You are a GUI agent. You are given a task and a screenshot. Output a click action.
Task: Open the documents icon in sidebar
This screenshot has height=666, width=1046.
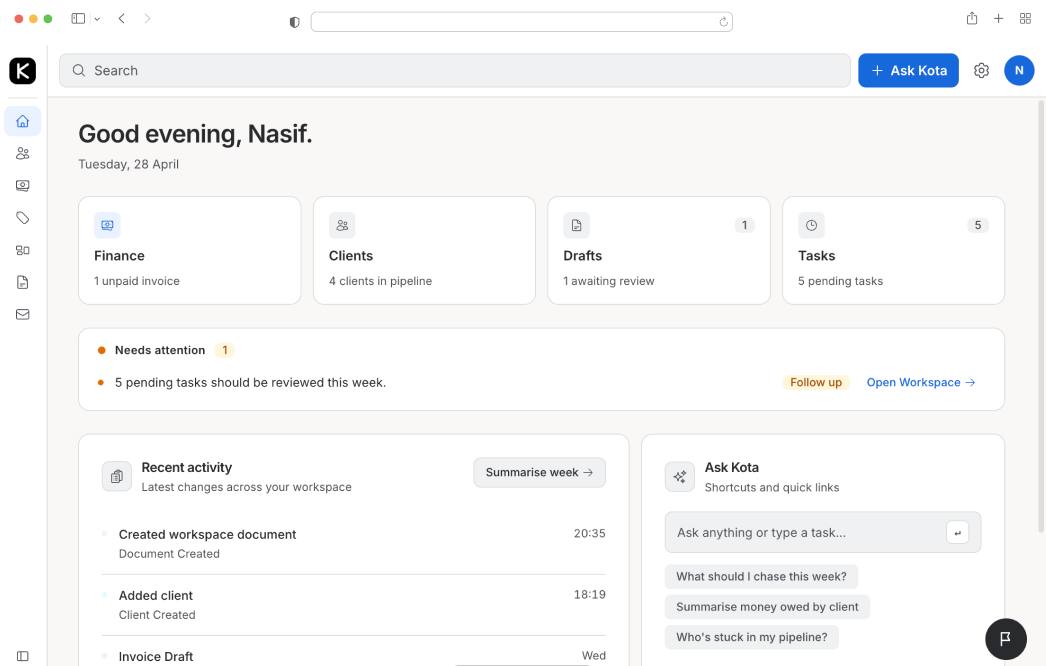(x=23, y=282)
